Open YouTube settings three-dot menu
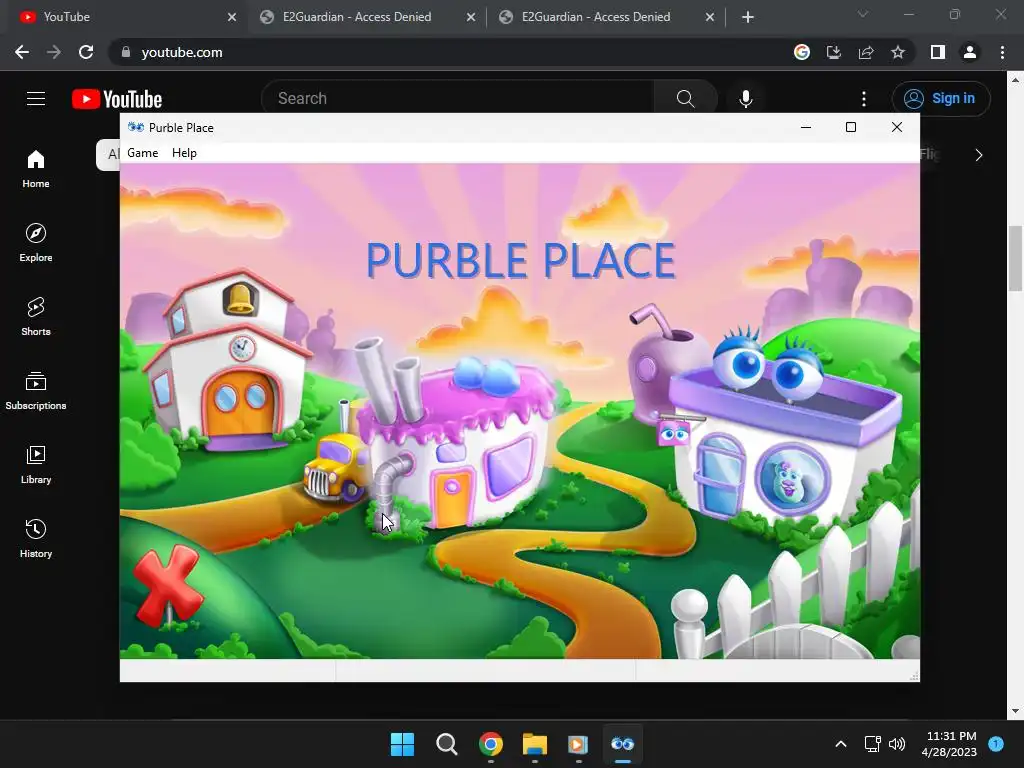Image resolution: width=1024 pixels, height=768 pixels. coord(863,99)
